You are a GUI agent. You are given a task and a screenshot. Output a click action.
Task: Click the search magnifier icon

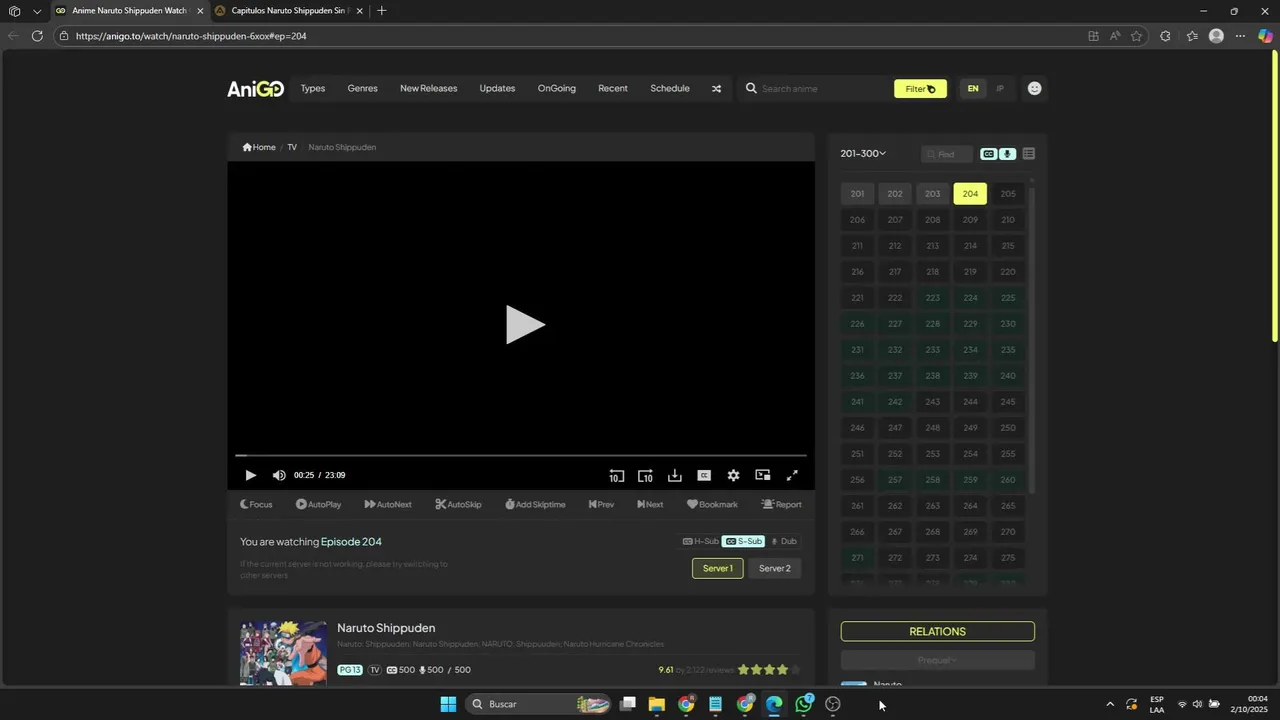(751, 89)
